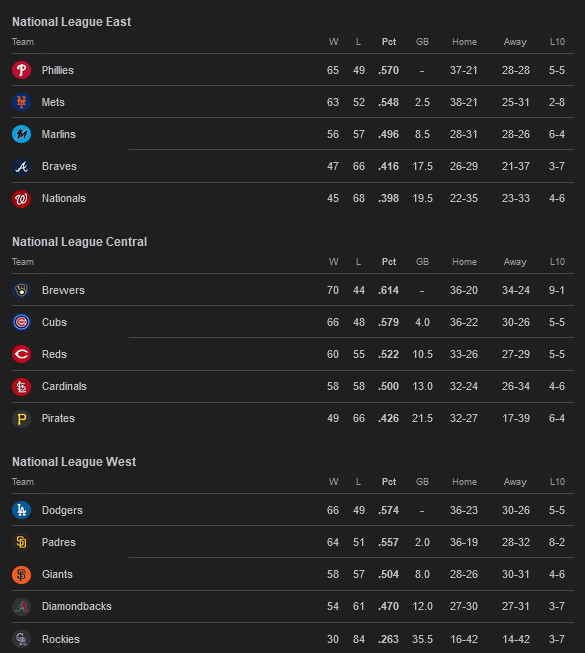Screen dimensions: 585x653
Task: Sort National League West by L10 column
Action: tap(557, 481)
